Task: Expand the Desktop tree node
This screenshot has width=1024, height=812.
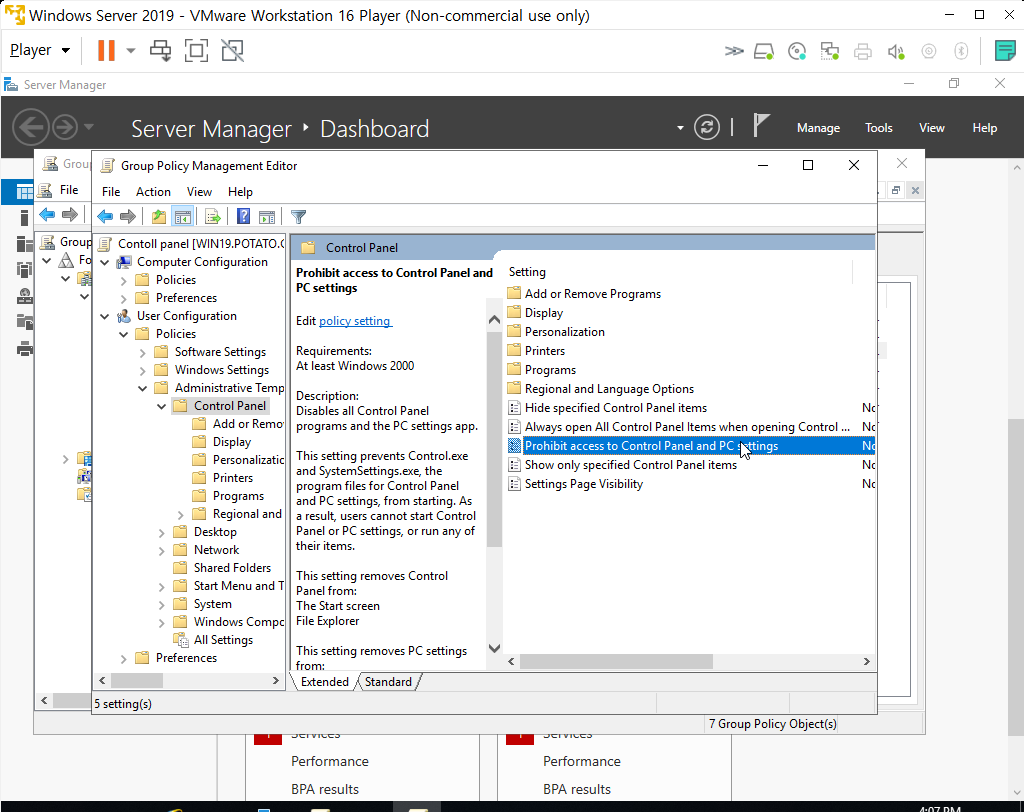Action: pyautogui.click(x=161, y=533)
